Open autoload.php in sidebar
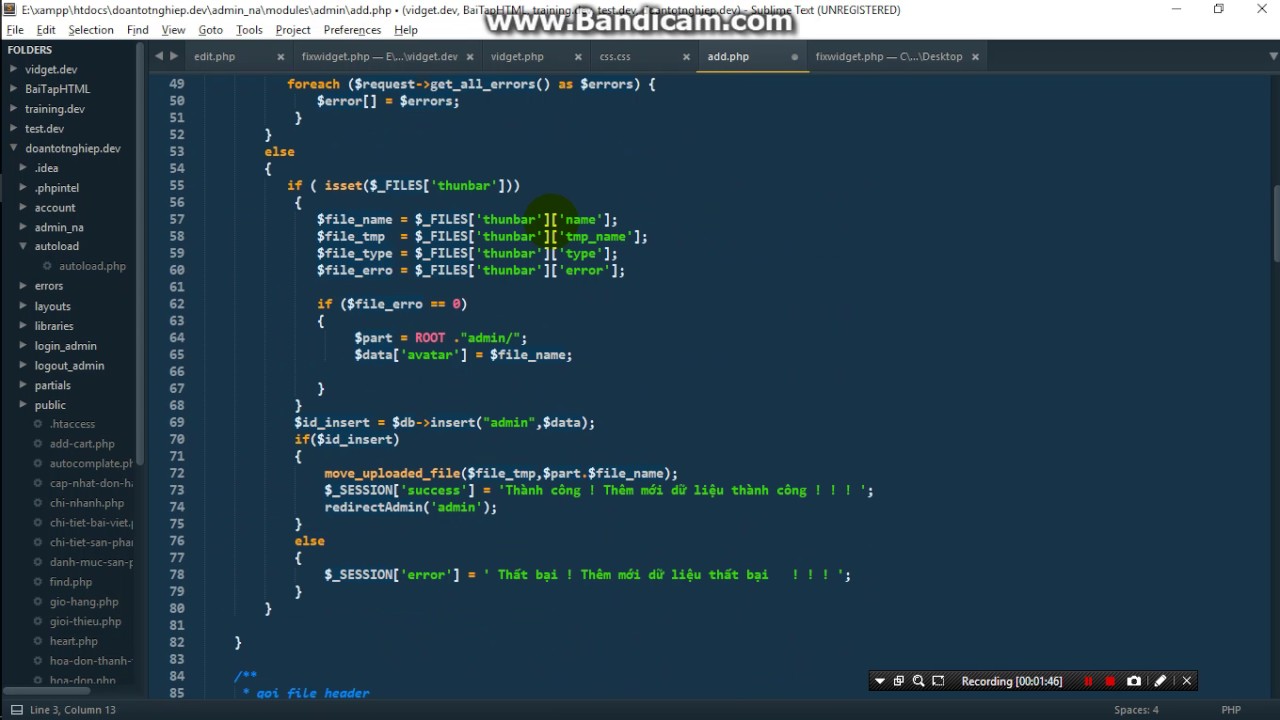The height and width of the screenshot is (720, 1280). (x=92, y=266)
